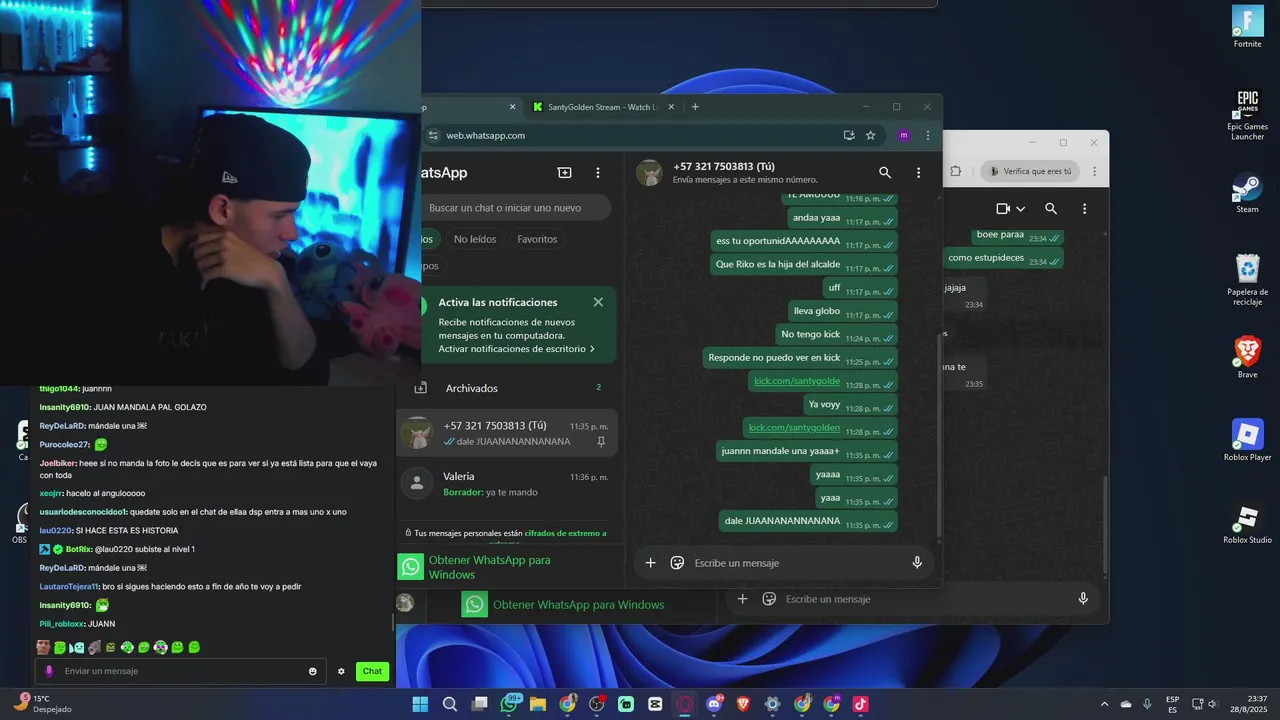Image resolution: width=1280 pixels, height=720 pixels.
Task: Click purple microphone in Kick chat input
Action: (x=49, y=671)
